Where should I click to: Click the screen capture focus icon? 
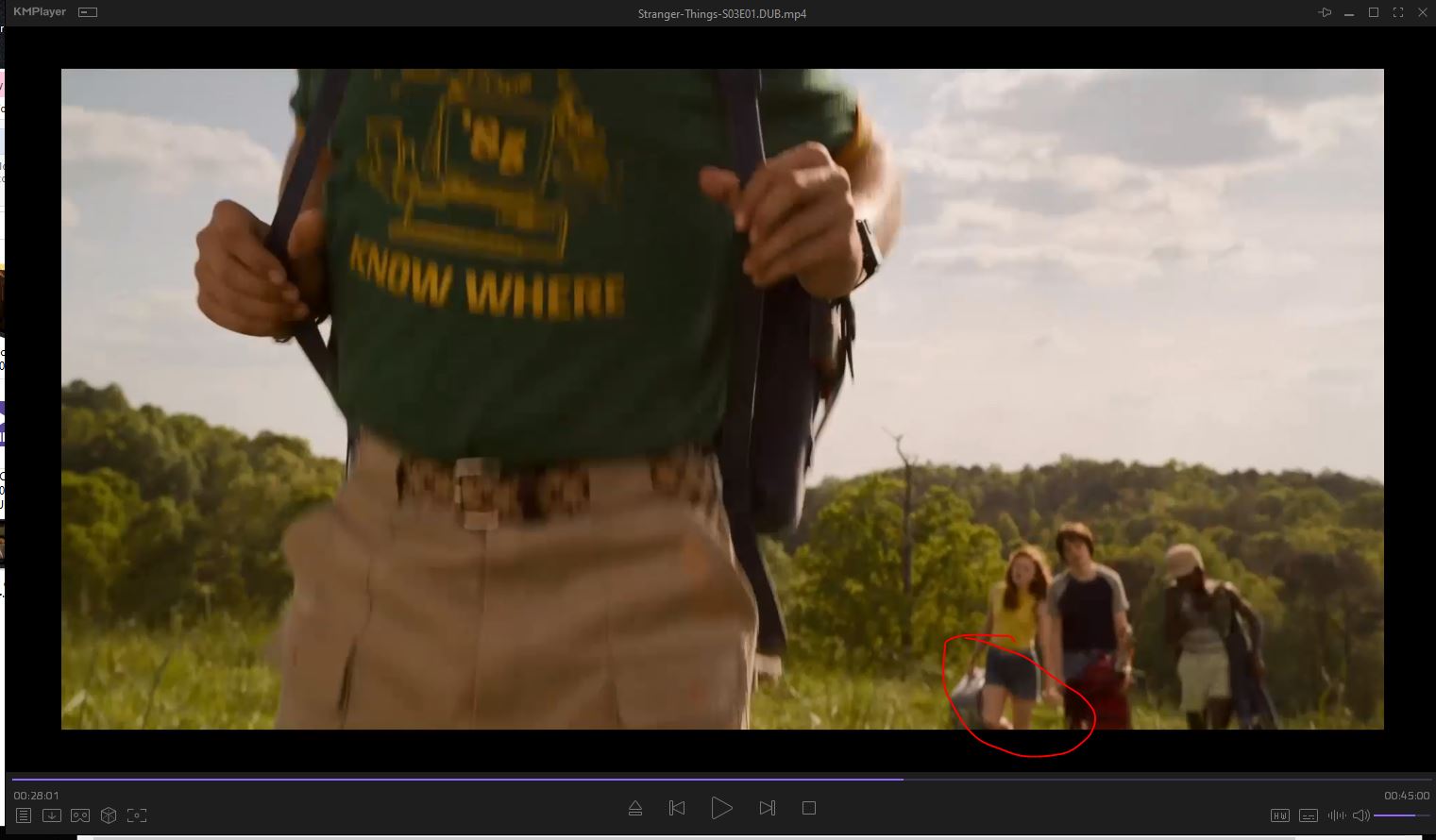(137, 815)
